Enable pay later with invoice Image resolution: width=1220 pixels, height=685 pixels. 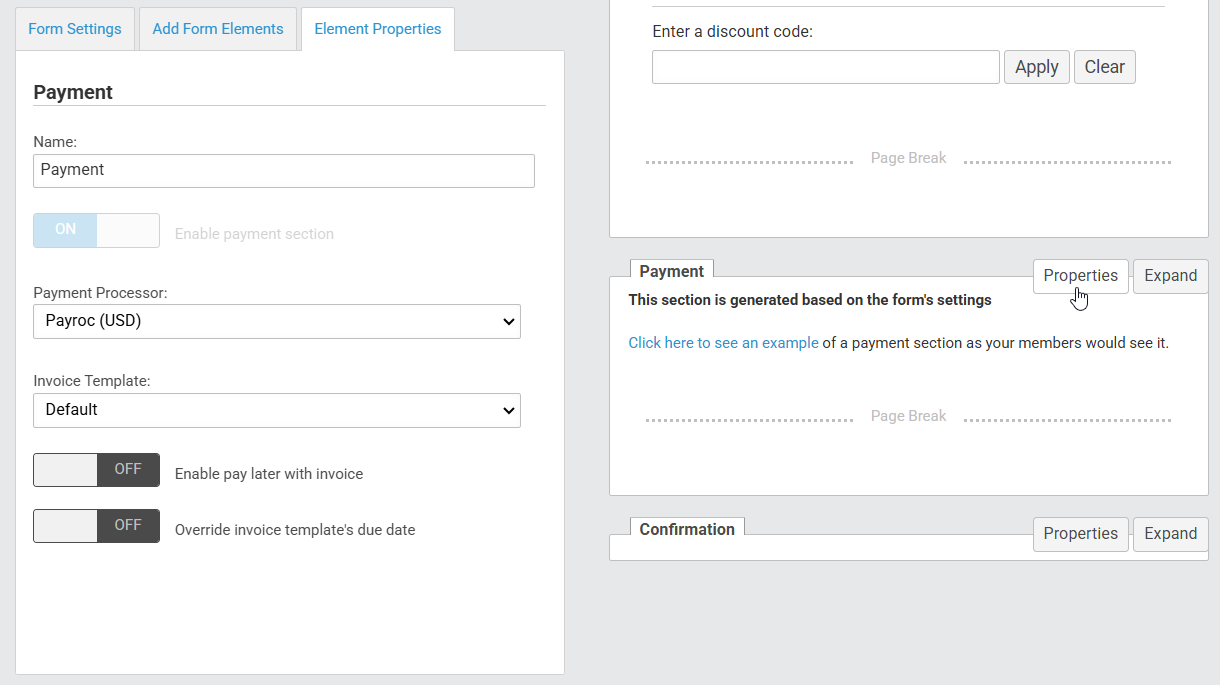pyautogui.click(x=96, y=469)
